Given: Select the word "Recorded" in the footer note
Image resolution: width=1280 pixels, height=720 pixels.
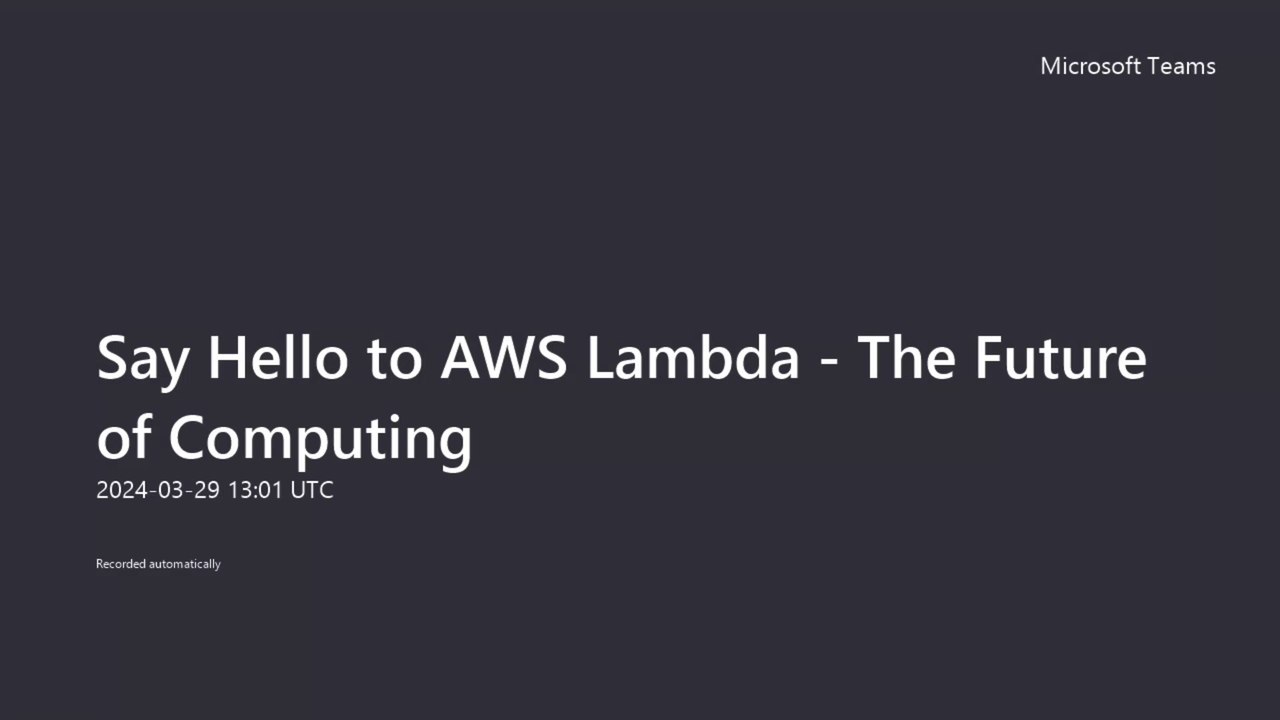Looking at the screenshot, I should click(121, 564).
